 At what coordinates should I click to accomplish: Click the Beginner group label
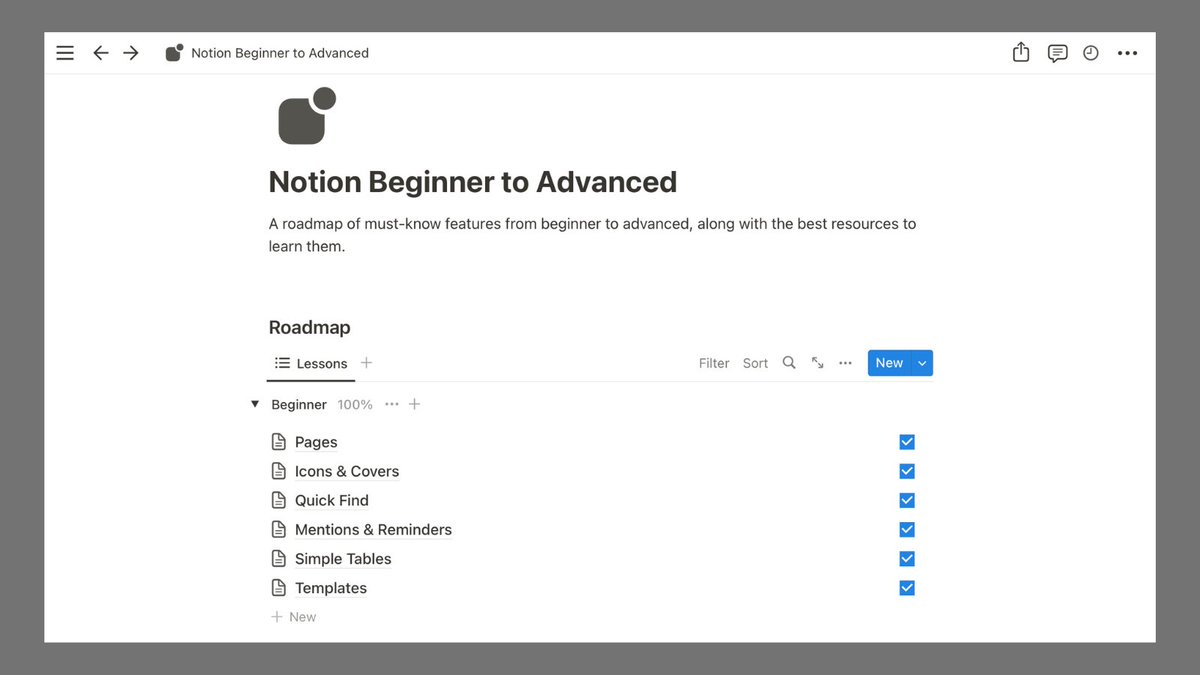299,404
